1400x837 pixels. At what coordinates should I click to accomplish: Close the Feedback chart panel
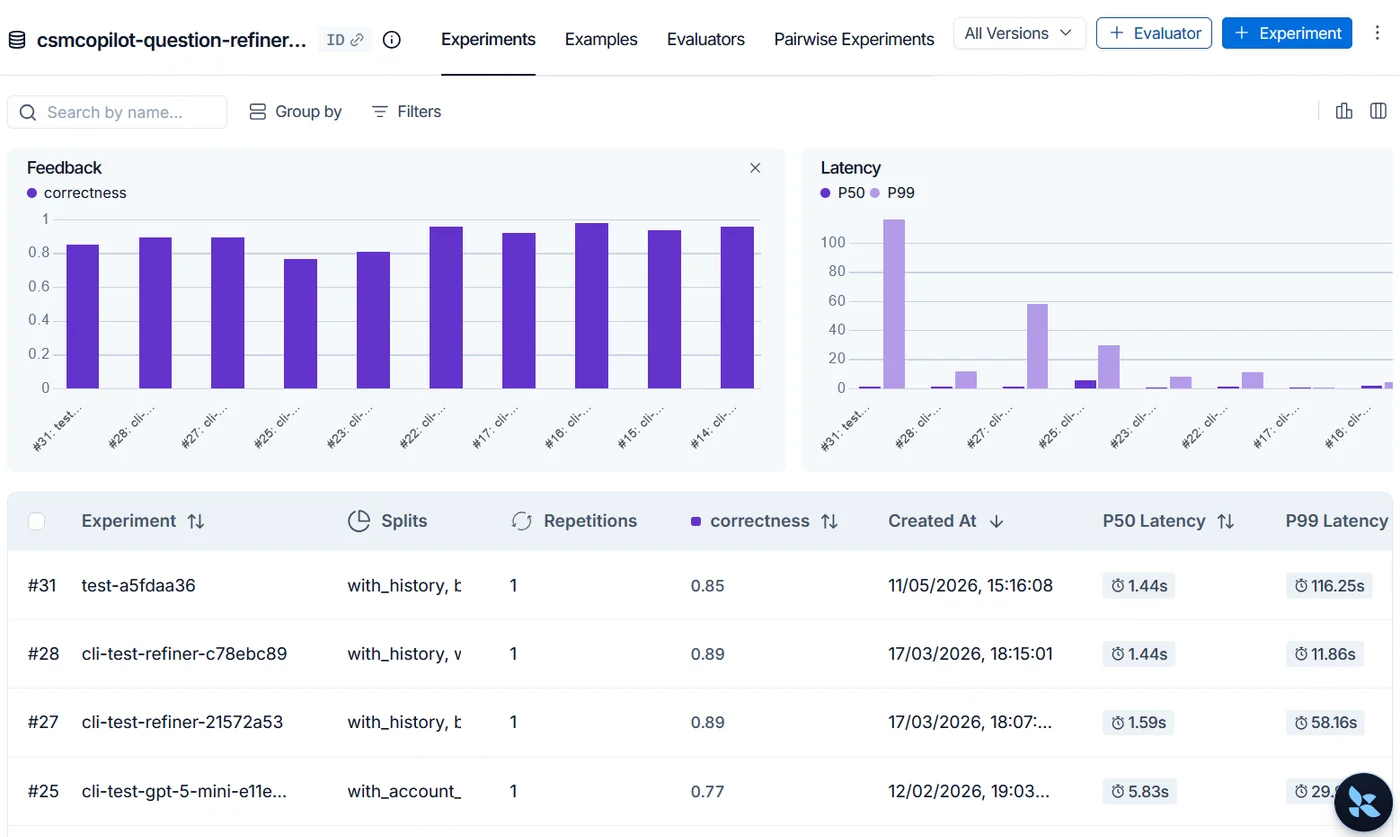point(755,168)
